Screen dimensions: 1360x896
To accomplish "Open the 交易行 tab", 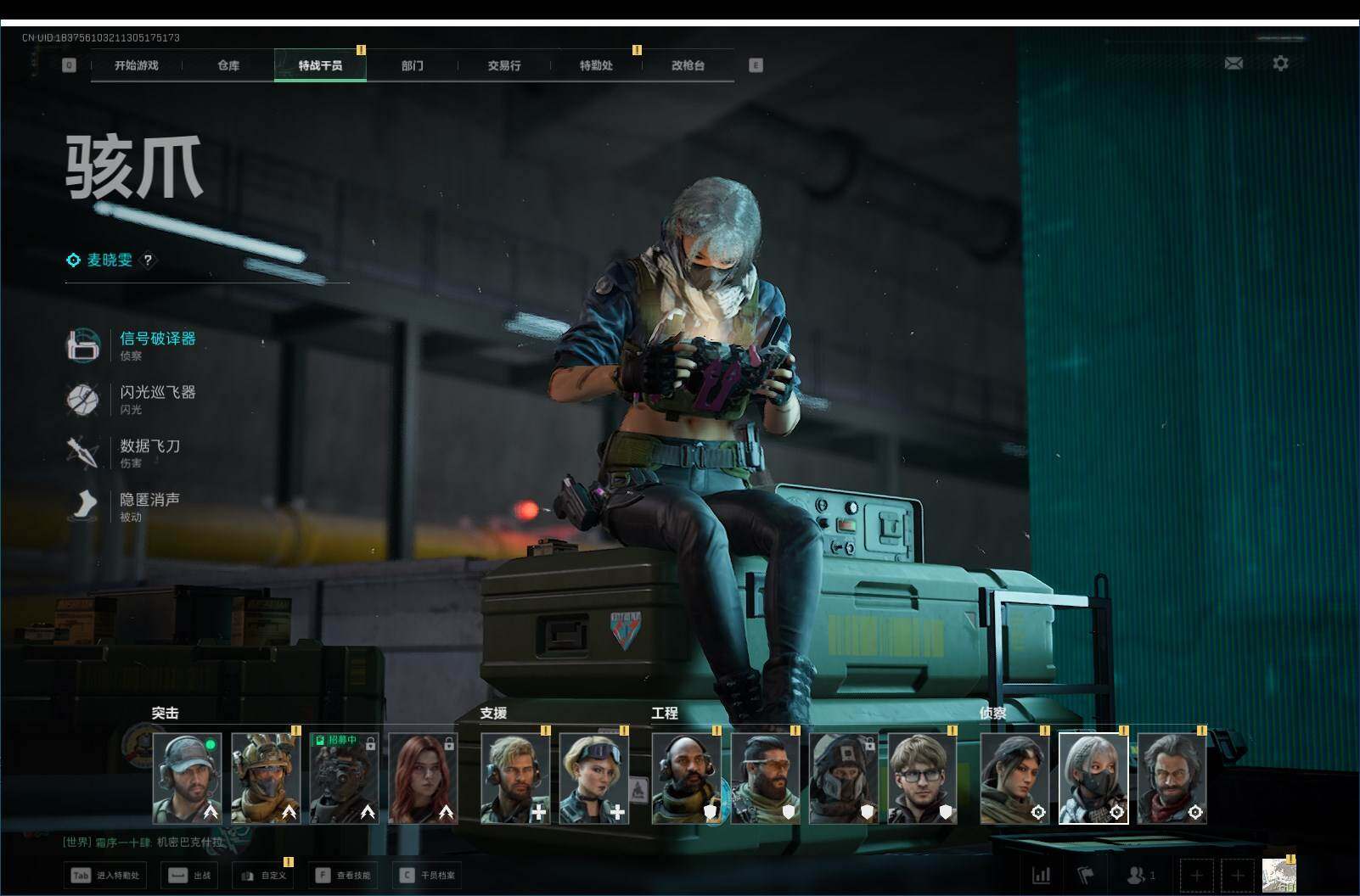I will point(503,65).
